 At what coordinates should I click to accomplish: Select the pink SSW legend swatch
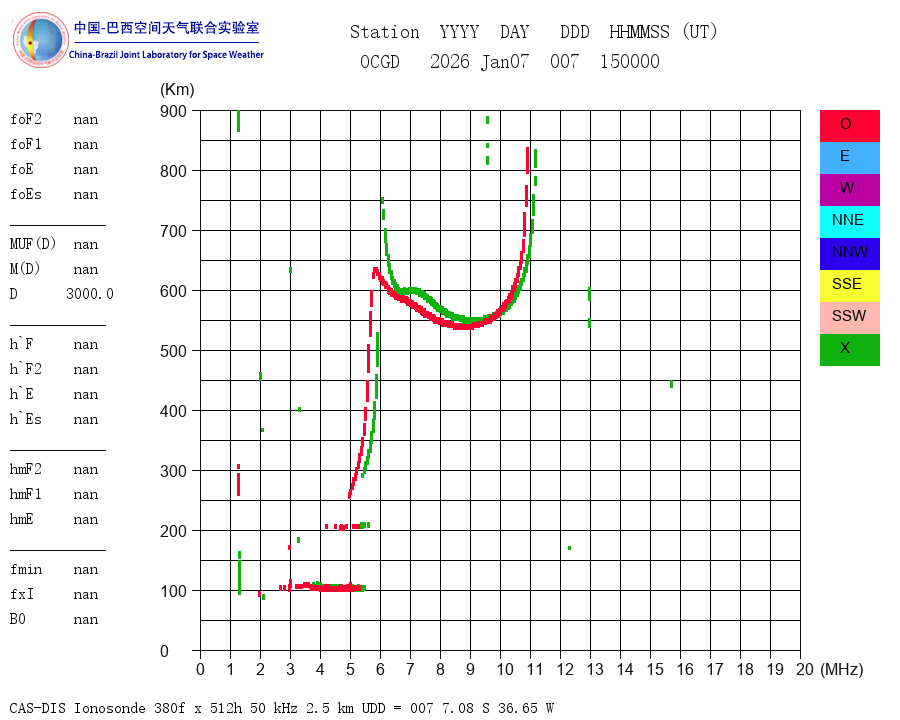pyautogui.click(x=849, y=318)
